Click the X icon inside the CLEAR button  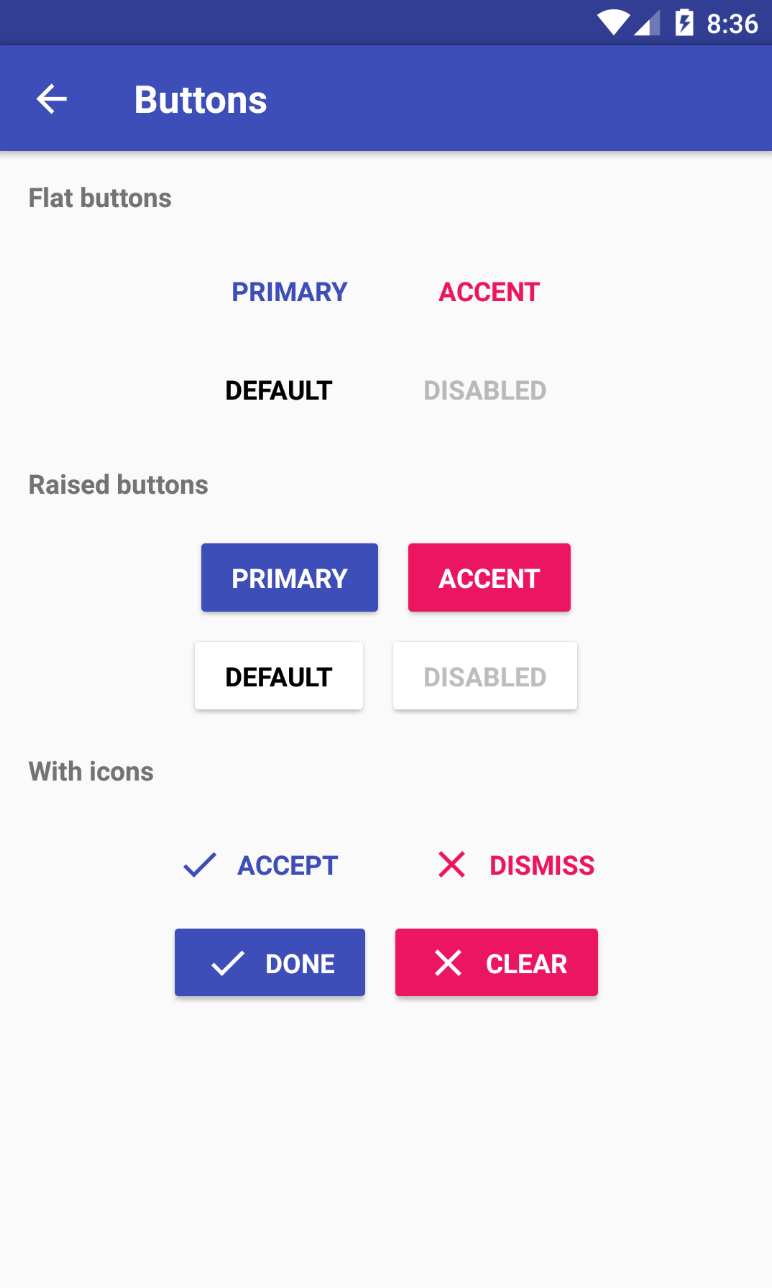tap(447, 962)
